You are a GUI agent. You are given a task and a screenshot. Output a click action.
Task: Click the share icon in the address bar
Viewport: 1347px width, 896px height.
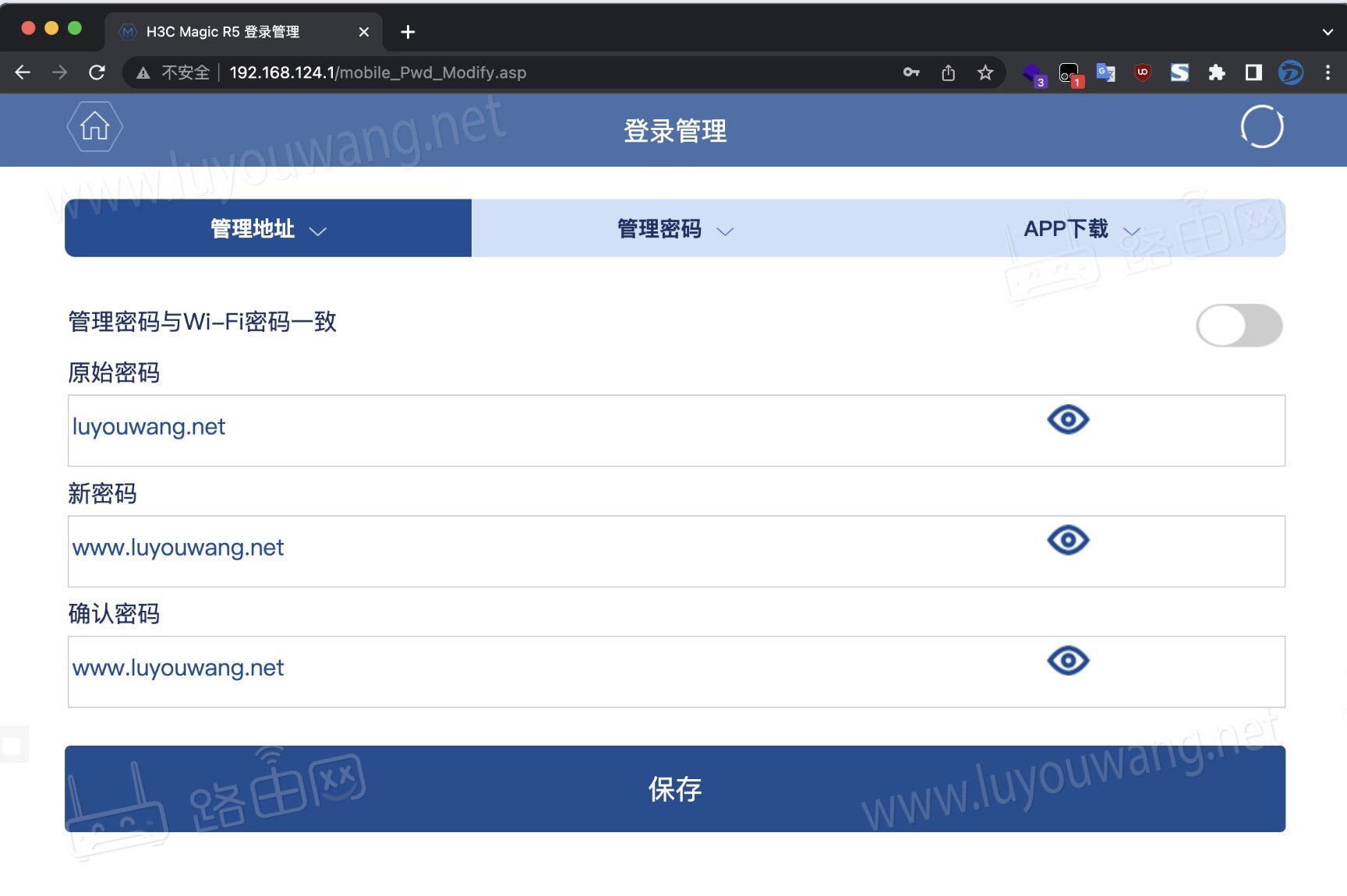tap(948, 72)
